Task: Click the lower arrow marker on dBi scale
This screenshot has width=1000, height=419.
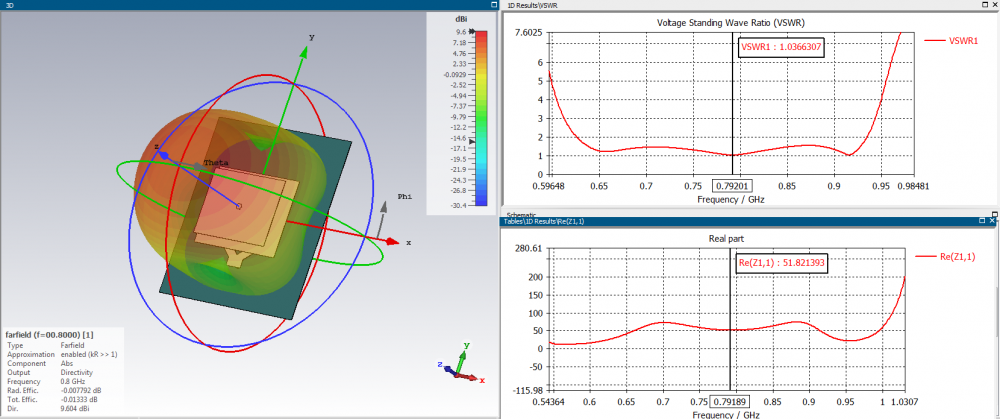Action: pyautogui.click(x=473, y=142)
